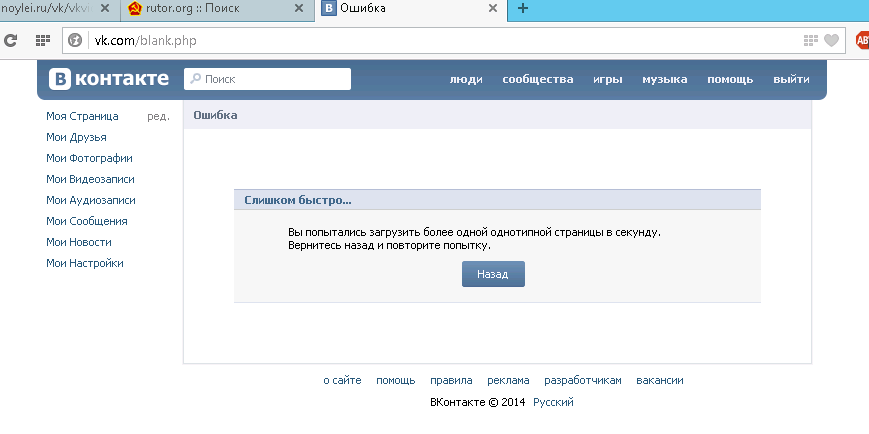Viewport: 869px width, 434px height.
Task: Open the Adblock extension icon
Action: 863,40
